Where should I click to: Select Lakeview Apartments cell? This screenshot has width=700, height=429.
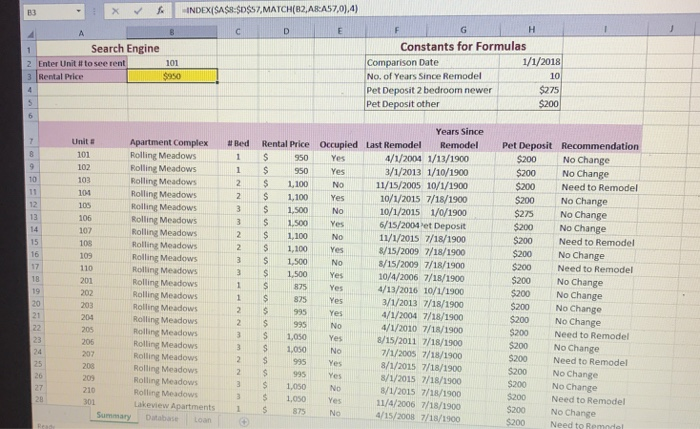175,406
